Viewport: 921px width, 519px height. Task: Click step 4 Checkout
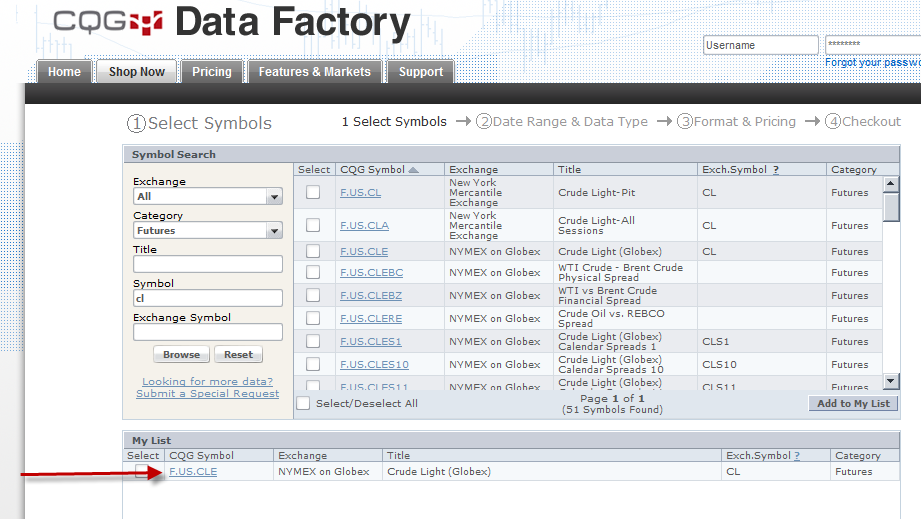point(863,122)
